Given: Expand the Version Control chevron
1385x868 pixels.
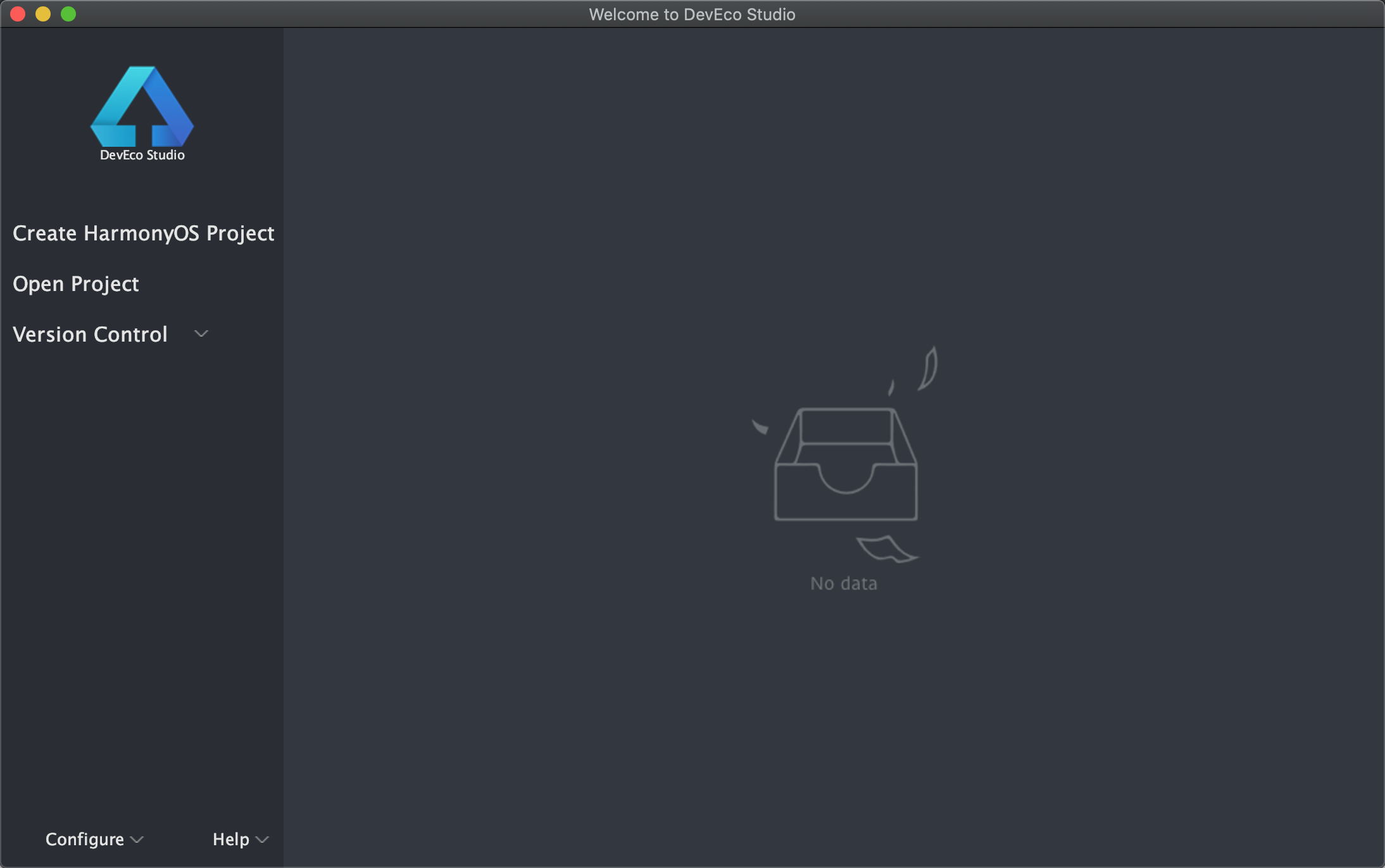Looking at the screenshot, I should [201, 334].
